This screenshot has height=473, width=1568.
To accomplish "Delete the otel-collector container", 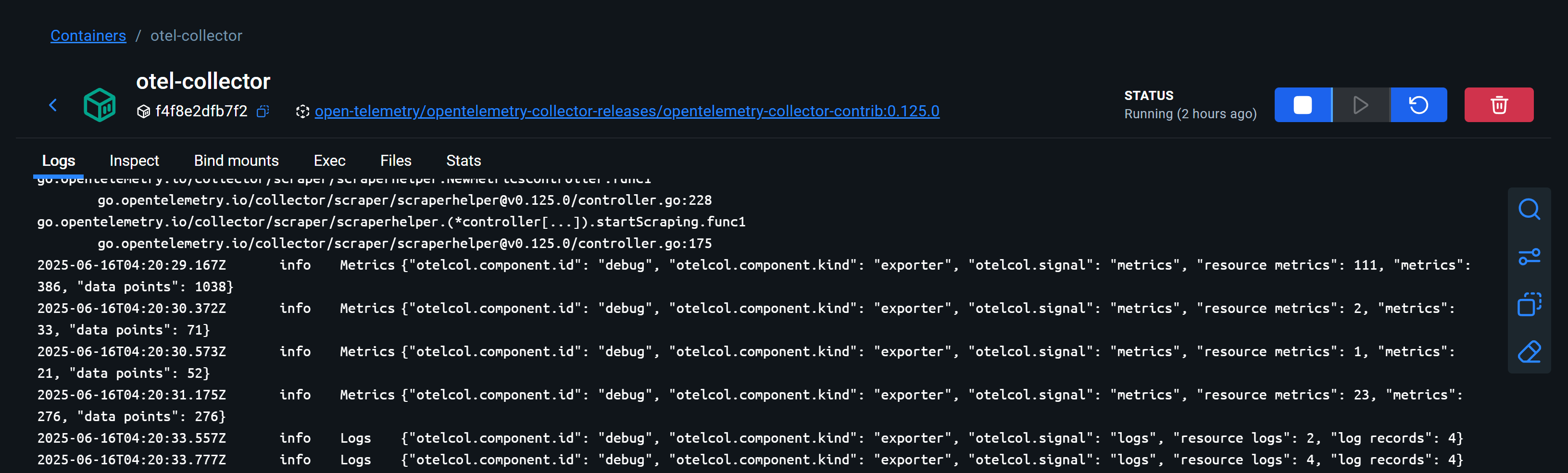I will tap(1498, 105).
